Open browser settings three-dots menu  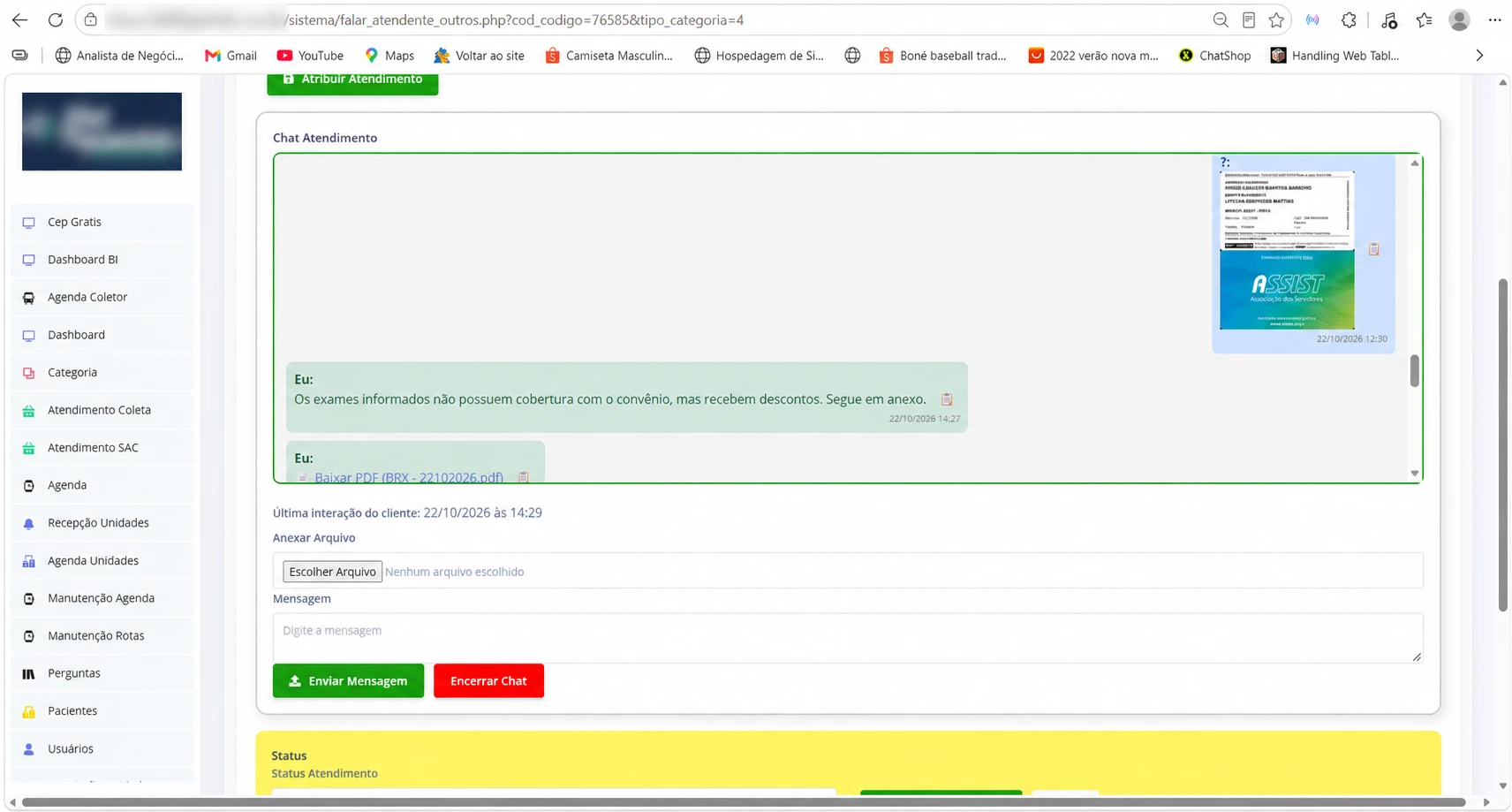click(x=1494, y=19)
